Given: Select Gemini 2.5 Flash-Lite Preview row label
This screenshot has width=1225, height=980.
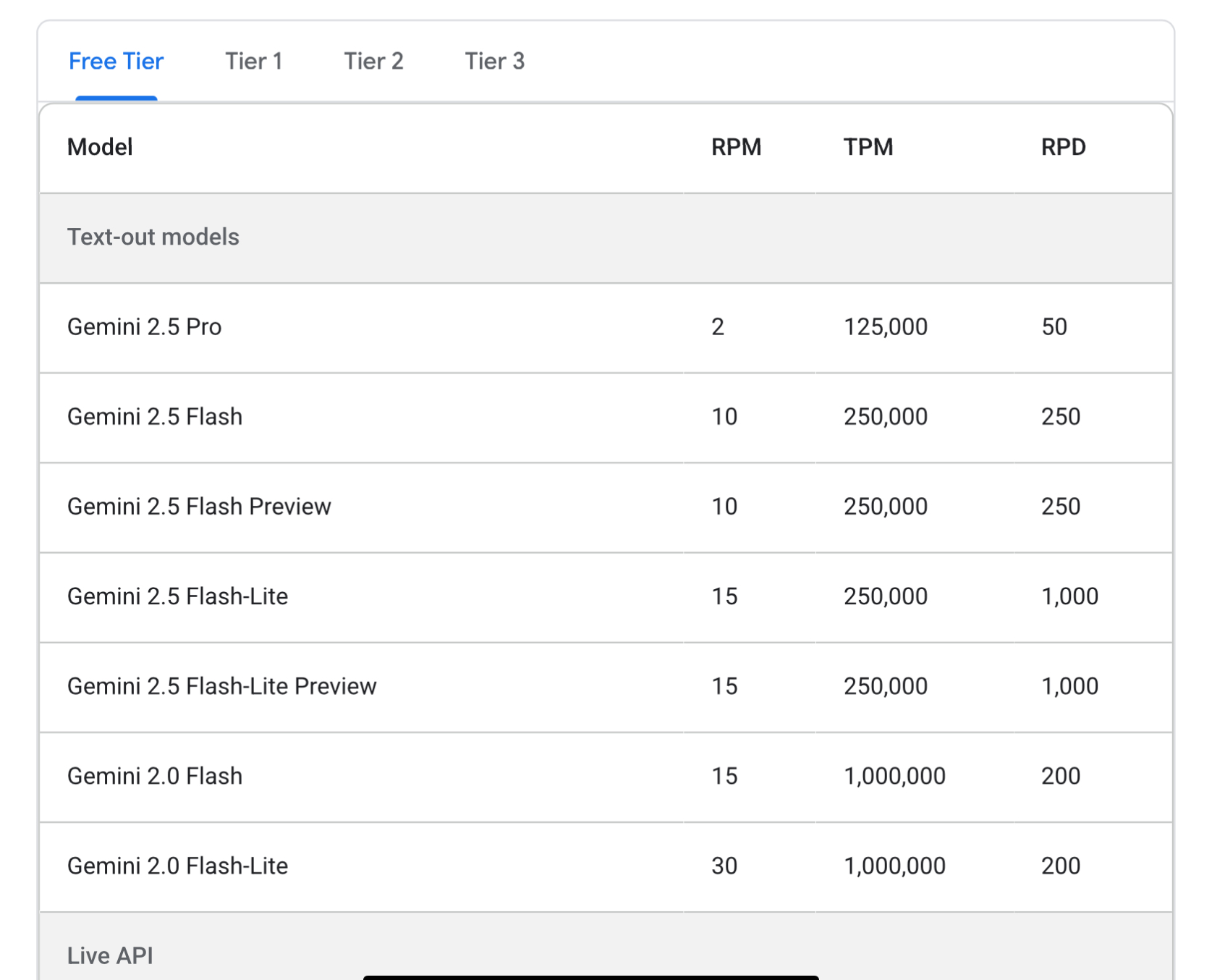Looking at the screenshot, I should click(221, 686).
